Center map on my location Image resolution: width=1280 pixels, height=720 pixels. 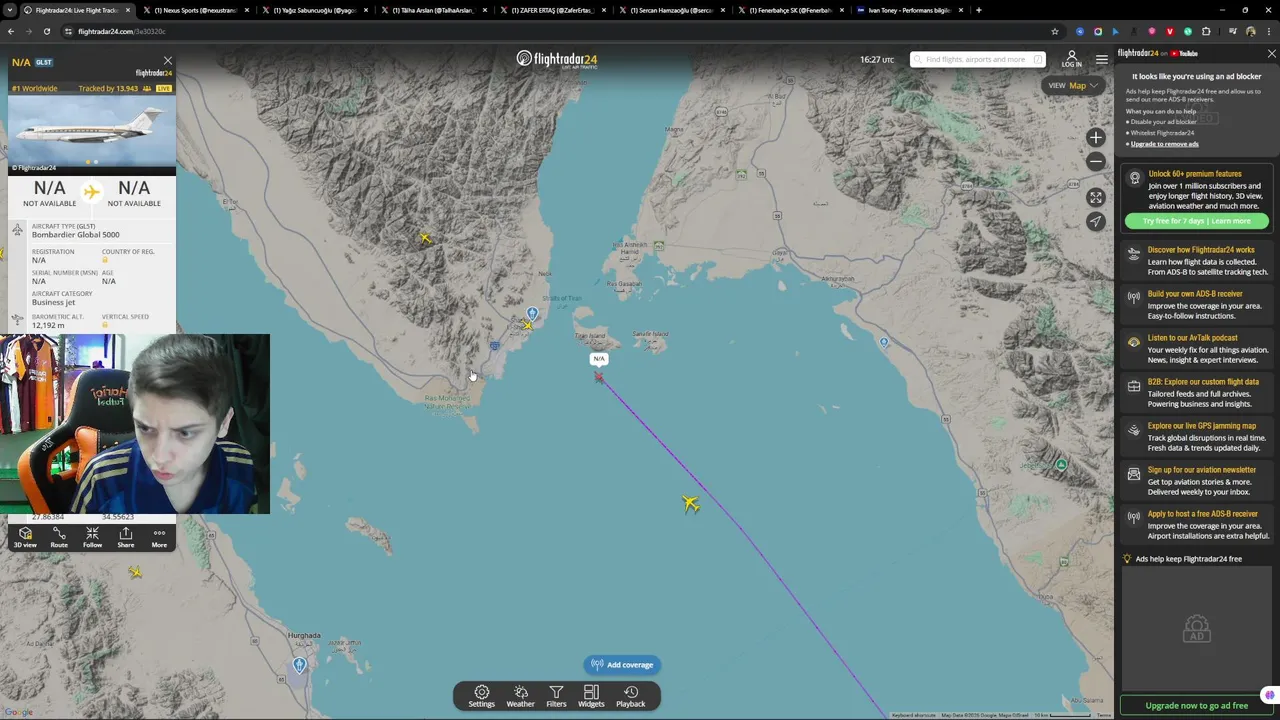pyautogui.click(x=1096, y=221)
